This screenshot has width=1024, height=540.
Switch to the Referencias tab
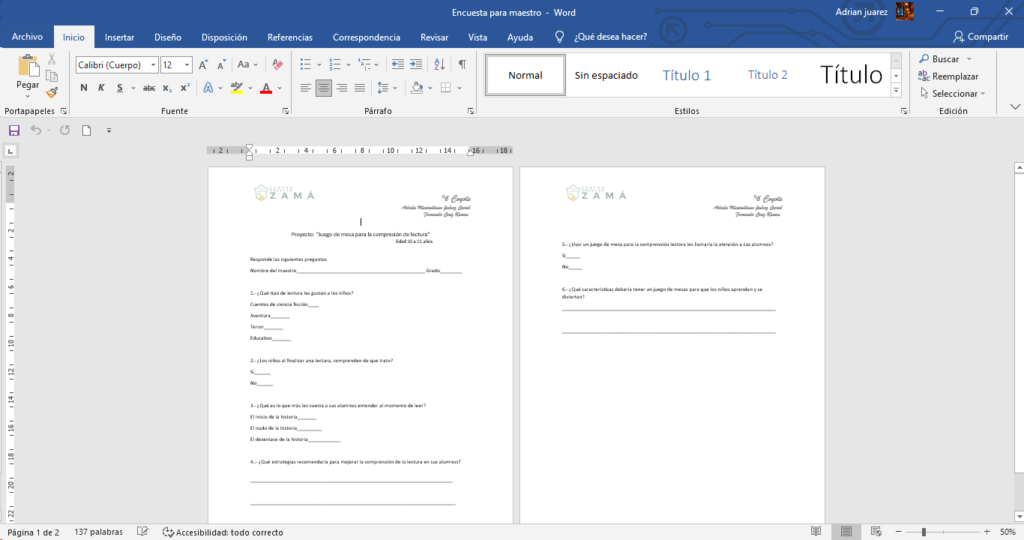(290, 37)
